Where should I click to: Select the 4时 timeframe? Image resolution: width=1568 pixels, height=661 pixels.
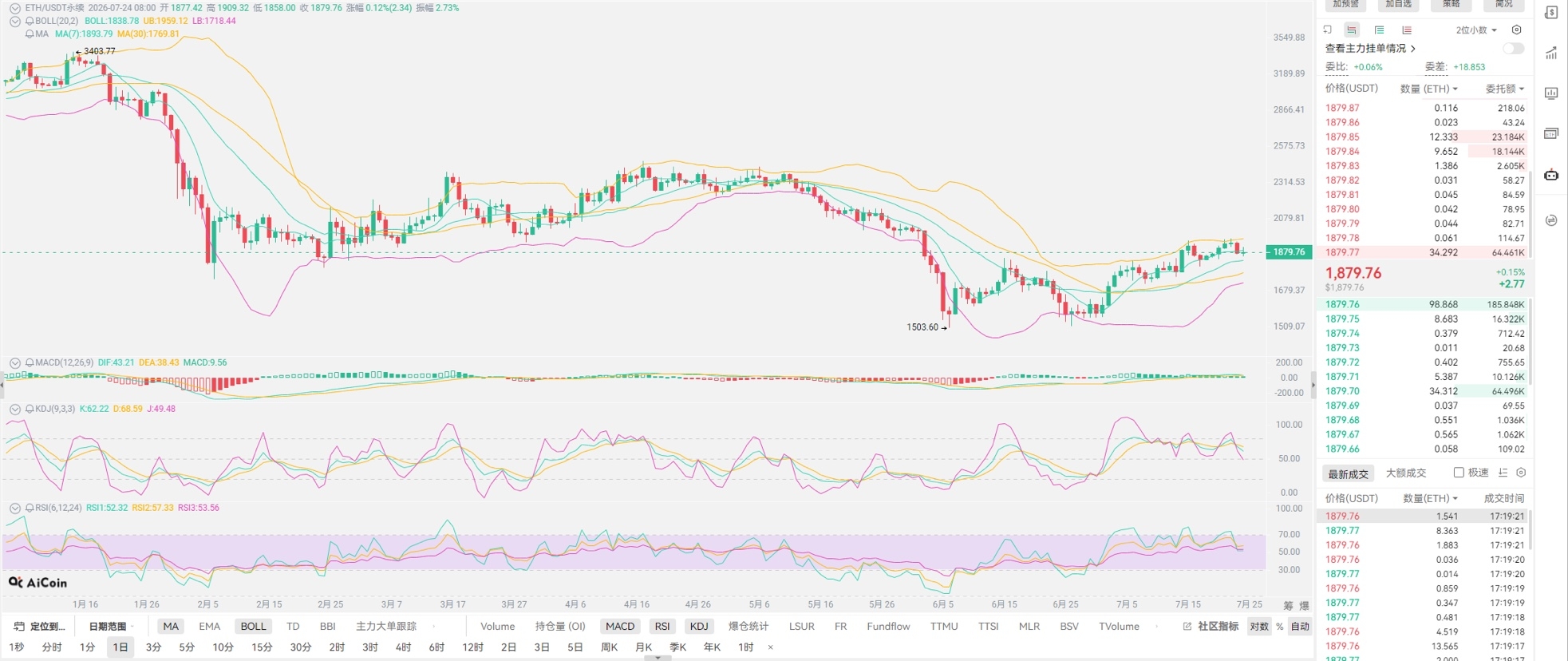[404, 647]
